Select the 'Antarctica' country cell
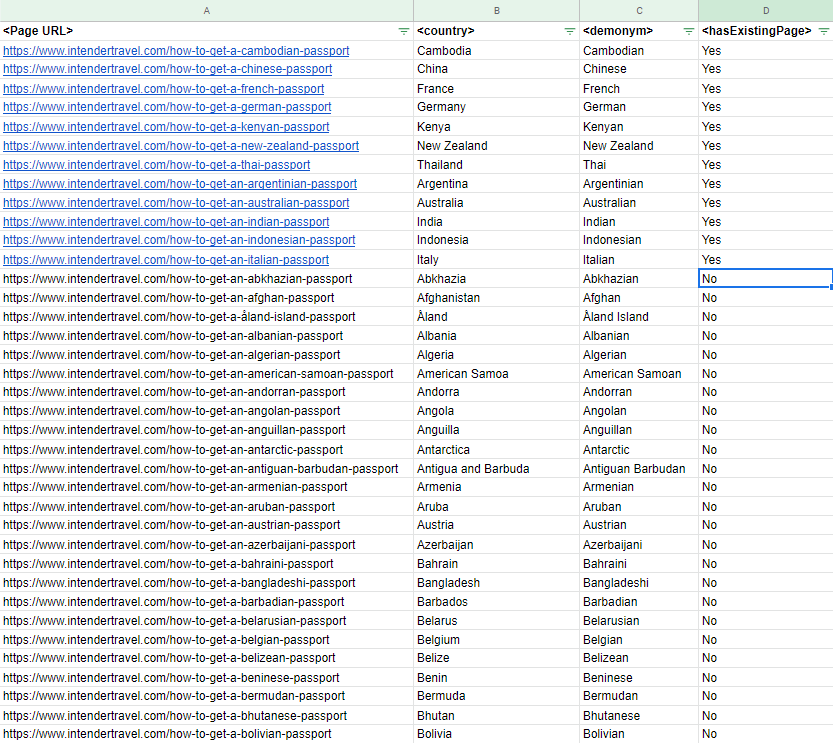Screen dimensions: 833x743 click(x=497, y=450)
